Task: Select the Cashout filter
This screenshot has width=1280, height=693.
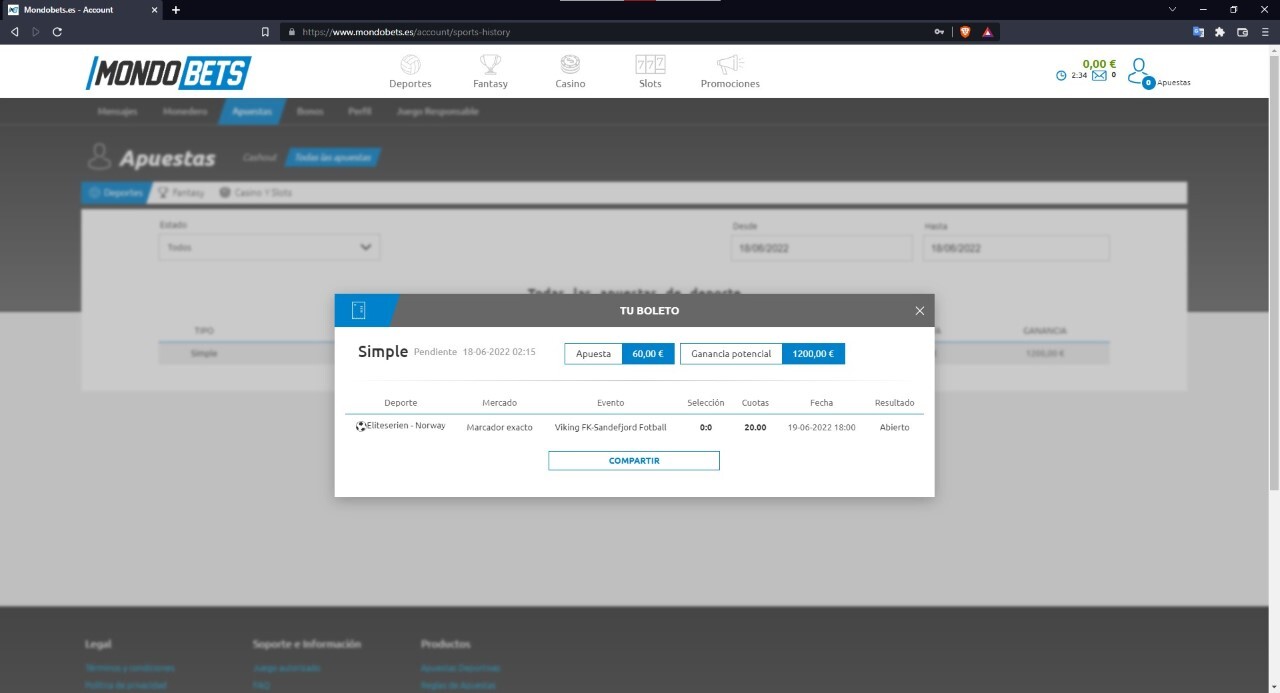Action: 259,158
